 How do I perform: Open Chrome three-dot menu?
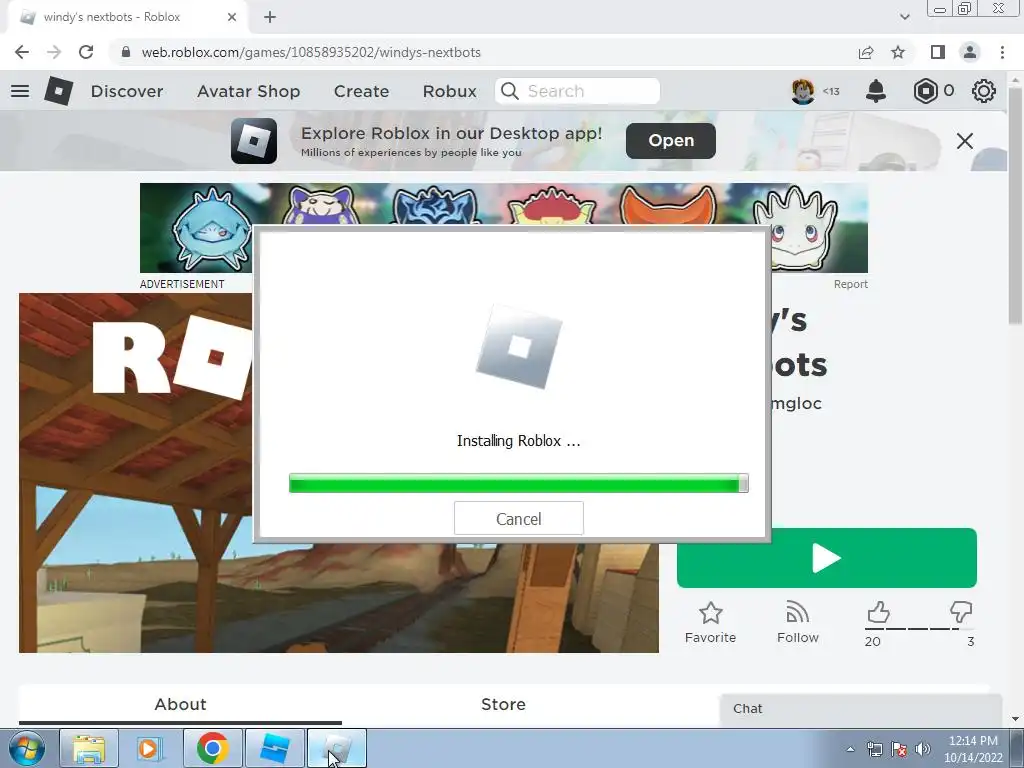[1002, 52]
